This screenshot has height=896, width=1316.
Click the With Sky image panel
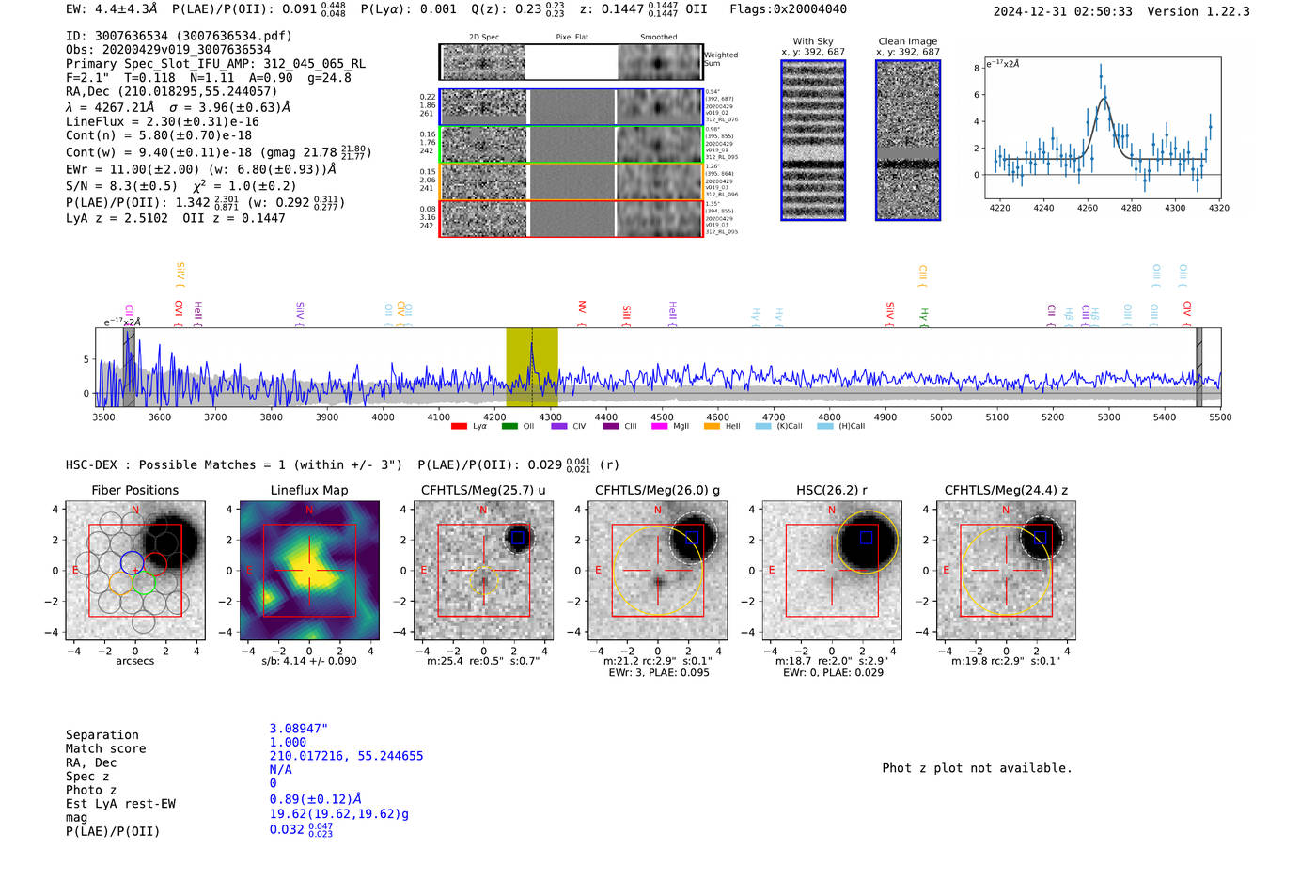813,140
